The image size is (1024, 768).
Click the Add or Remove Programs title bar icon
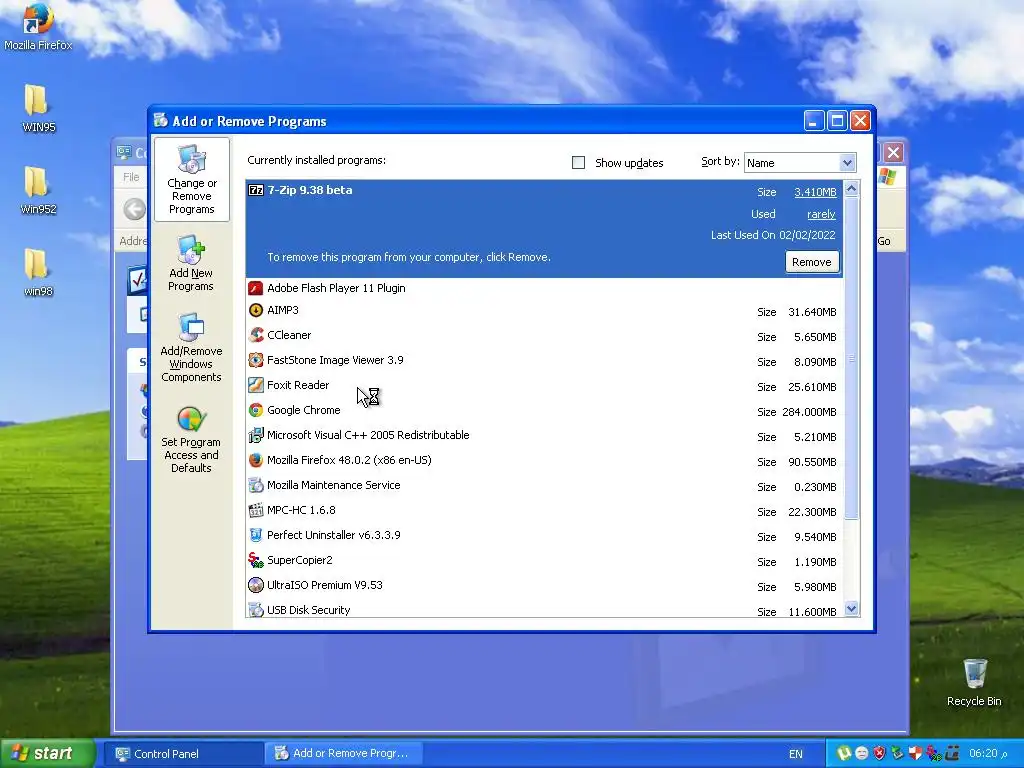[161, 121]
